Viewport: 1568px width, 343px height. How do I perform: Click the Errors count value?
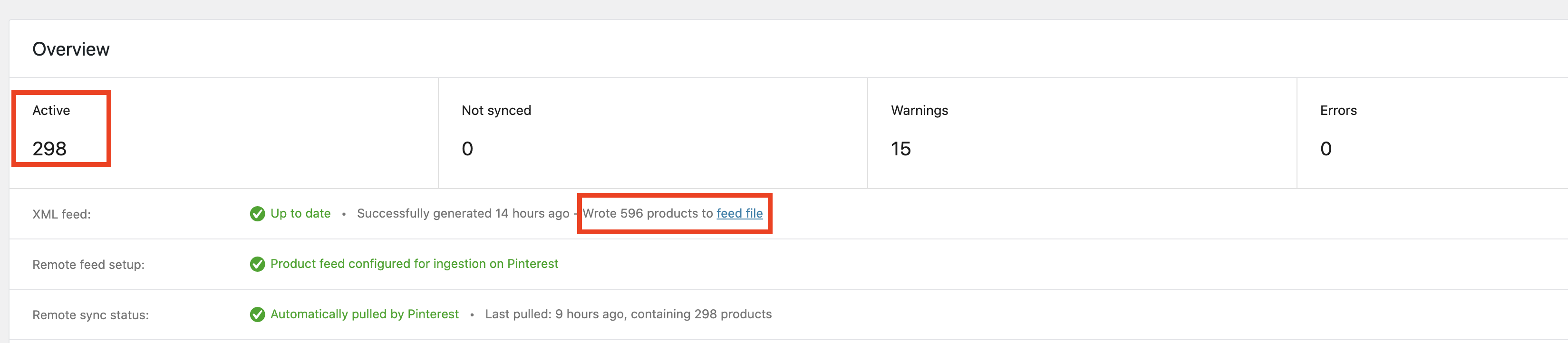[x=1326, y=148]
